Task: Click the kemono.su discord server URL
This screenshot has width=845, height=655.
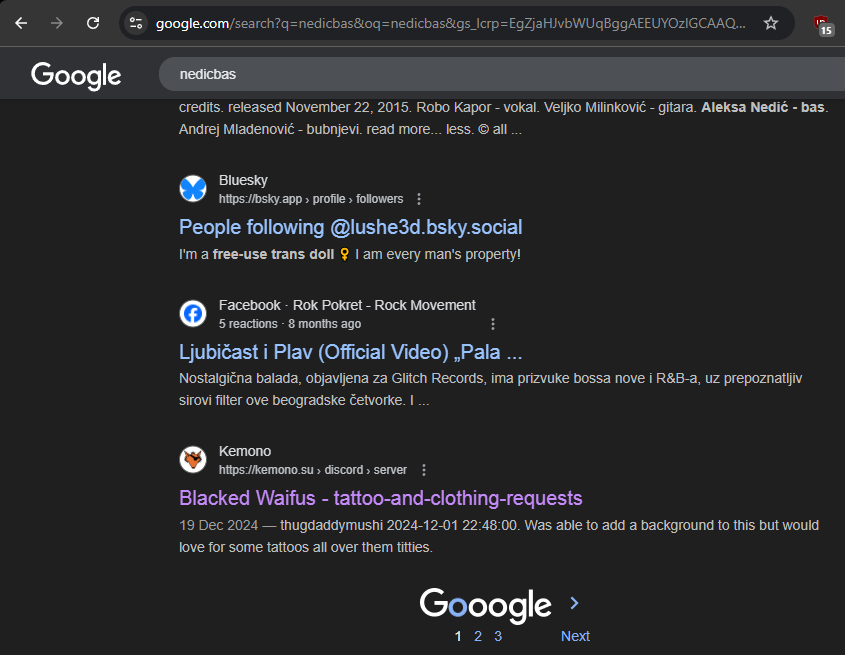Action: click(313, 470)
